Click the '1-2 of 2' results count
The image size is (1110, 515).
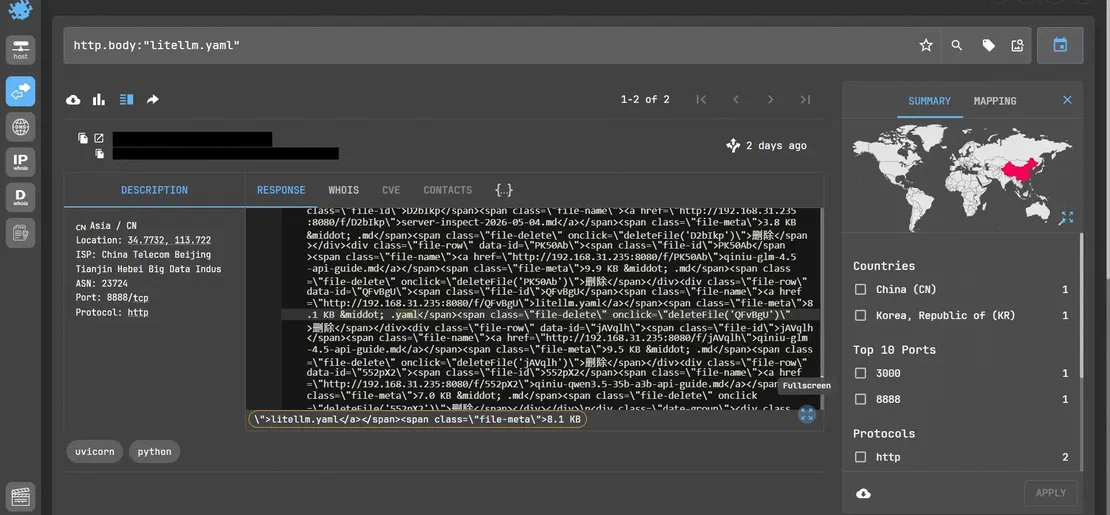[645, 100]
